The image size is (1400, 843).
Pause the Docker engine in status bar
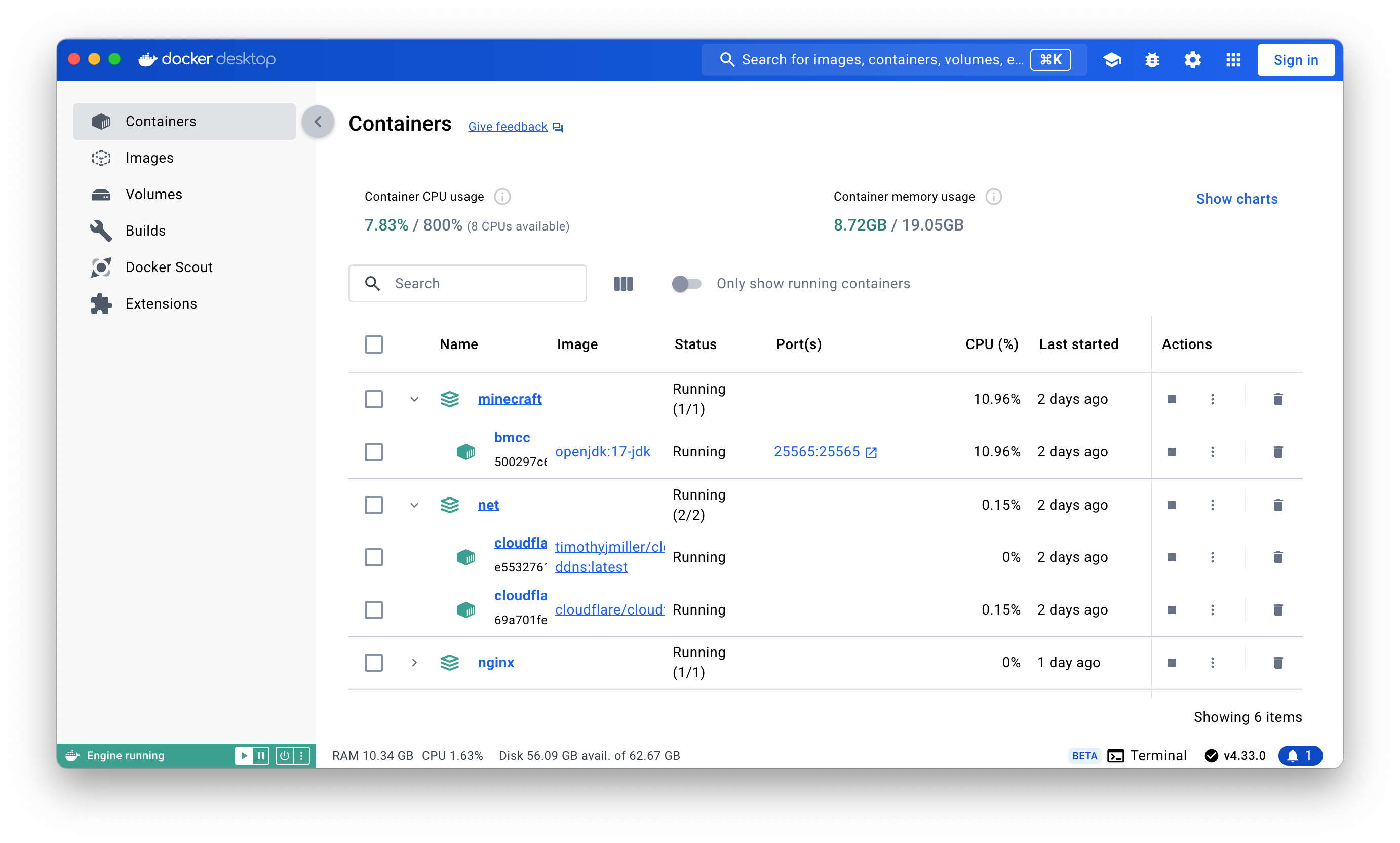[x=261, y=755]
